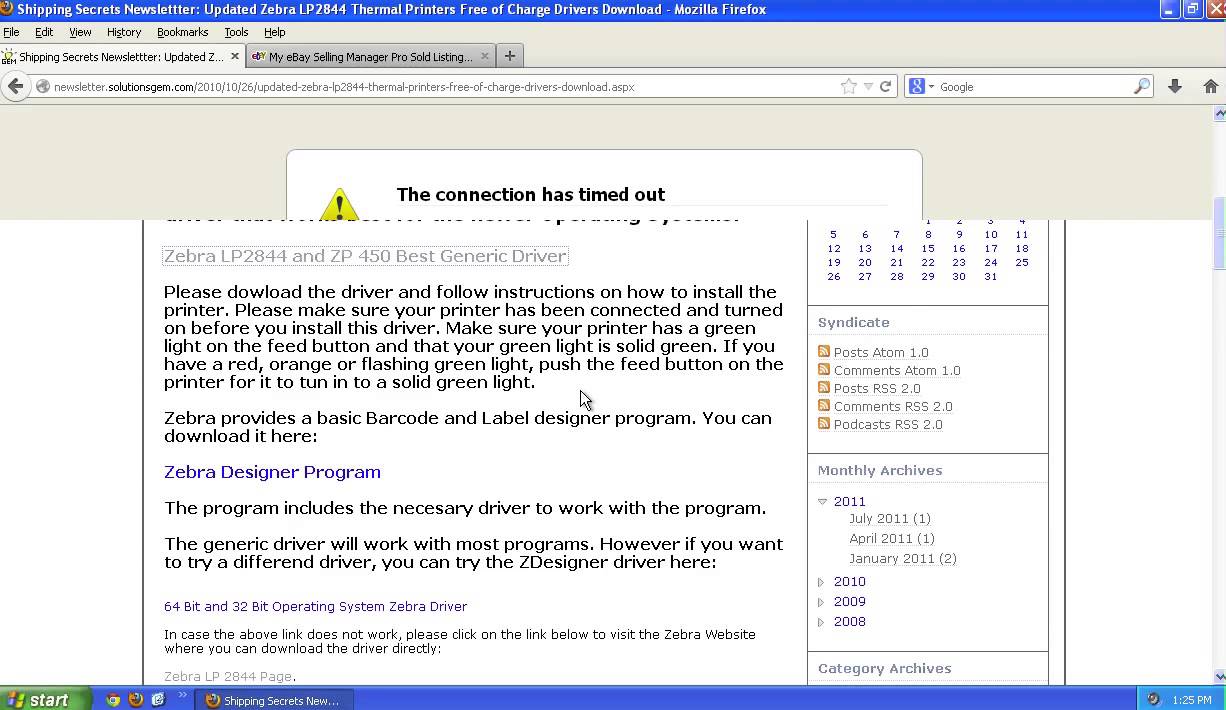
Task: Open the File menu
Action: pos(11,32)
